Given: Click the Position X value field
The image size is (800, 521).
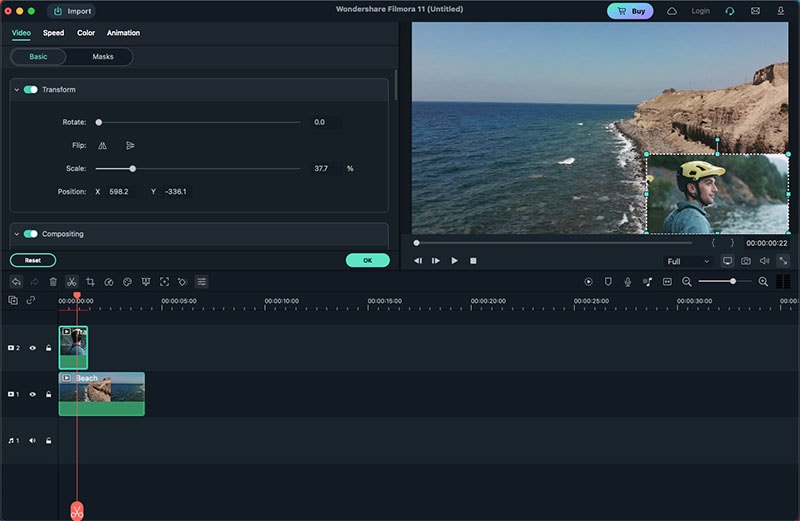Looking at the screenshot, I should click(x=119, y=192).
